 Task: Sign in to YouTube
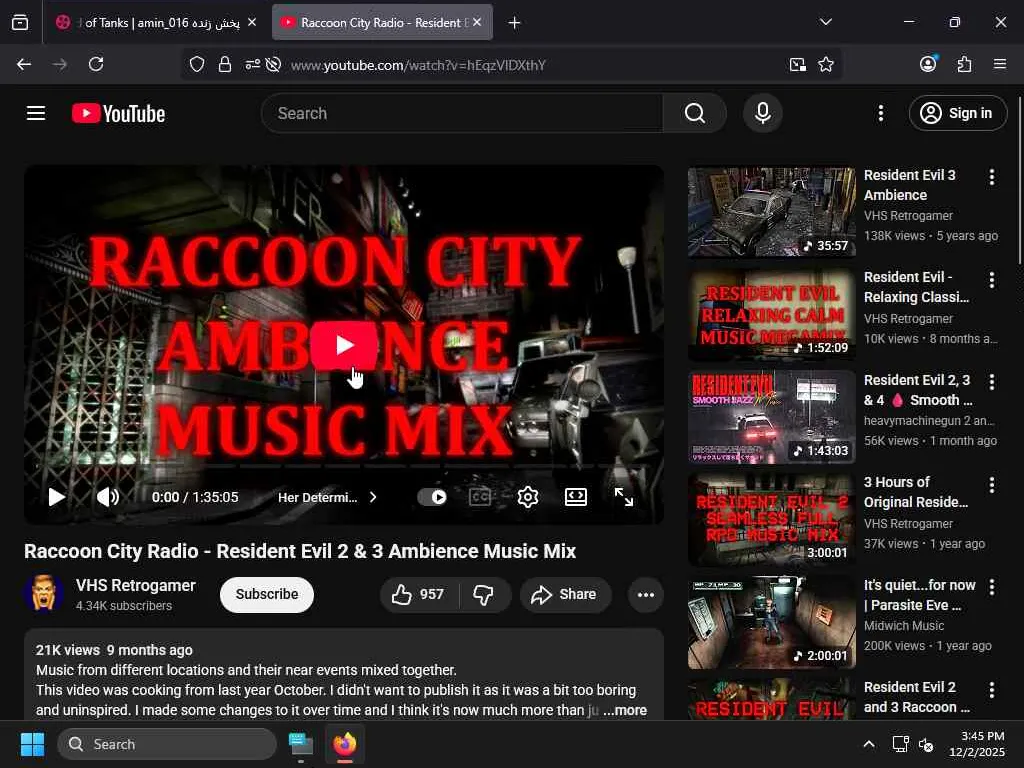957,113
